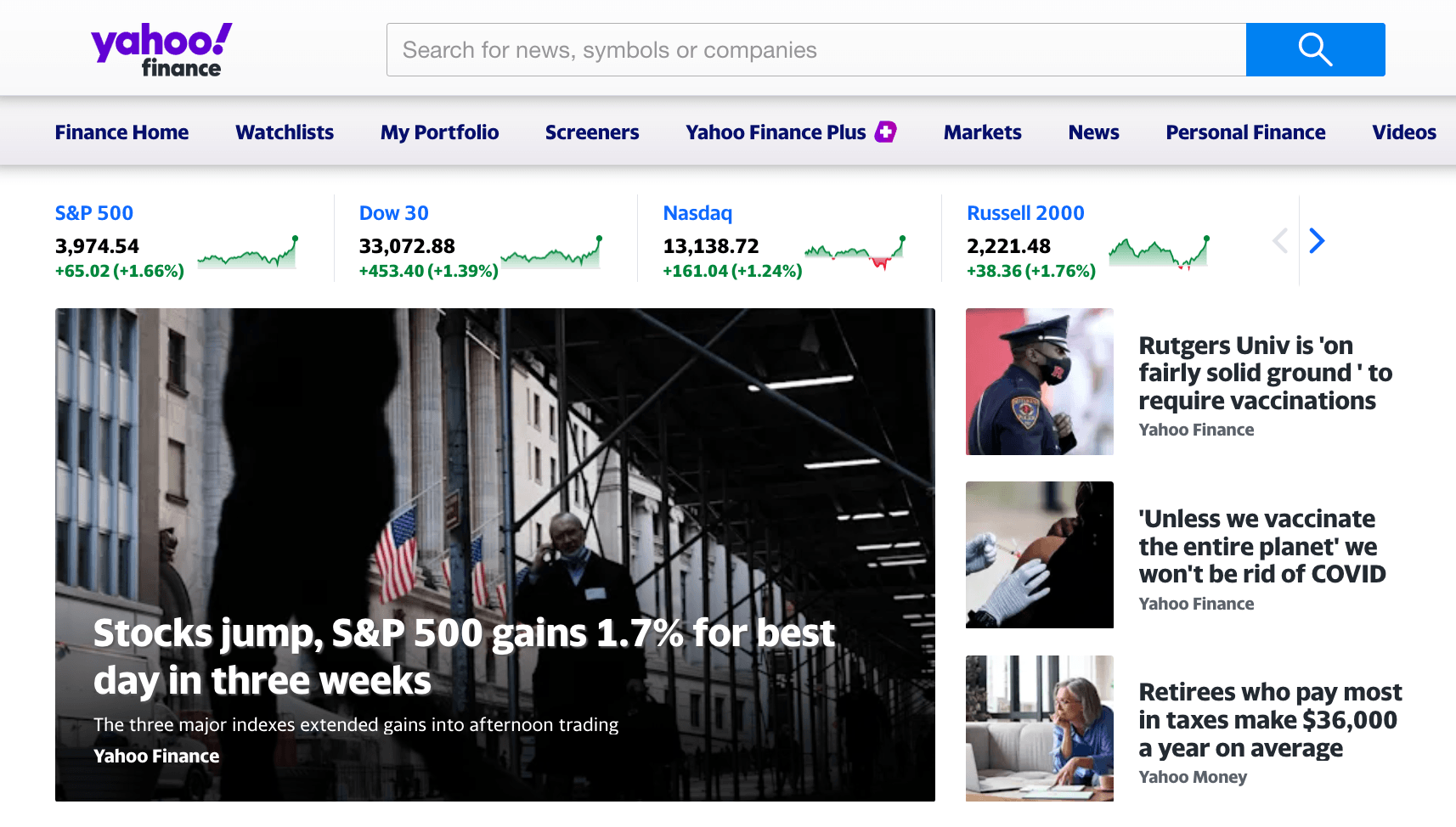Open the Dow 30 index link
The image size is (1456, 827).
click(394, 213)
